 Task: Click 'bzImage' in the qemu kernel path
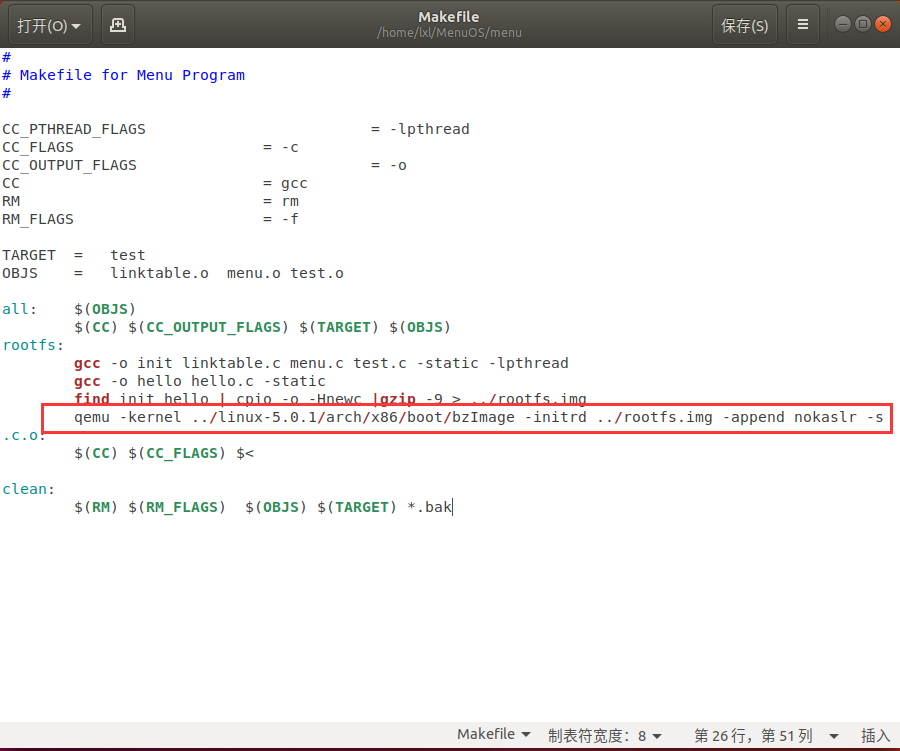click(x=483, y=417)
